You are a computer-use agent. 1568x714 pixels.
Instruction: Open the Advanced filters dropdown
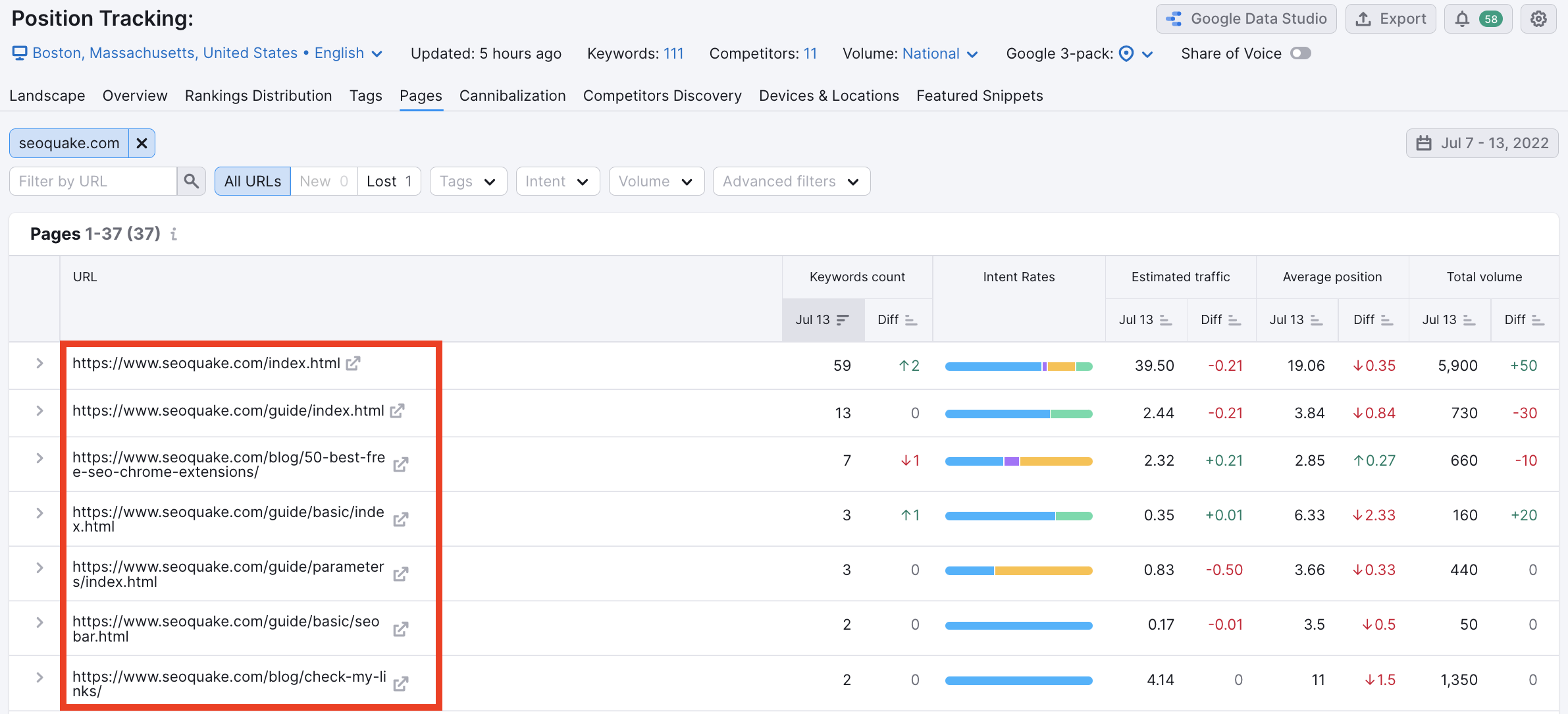pyautogui.click(x=791, y=181)
